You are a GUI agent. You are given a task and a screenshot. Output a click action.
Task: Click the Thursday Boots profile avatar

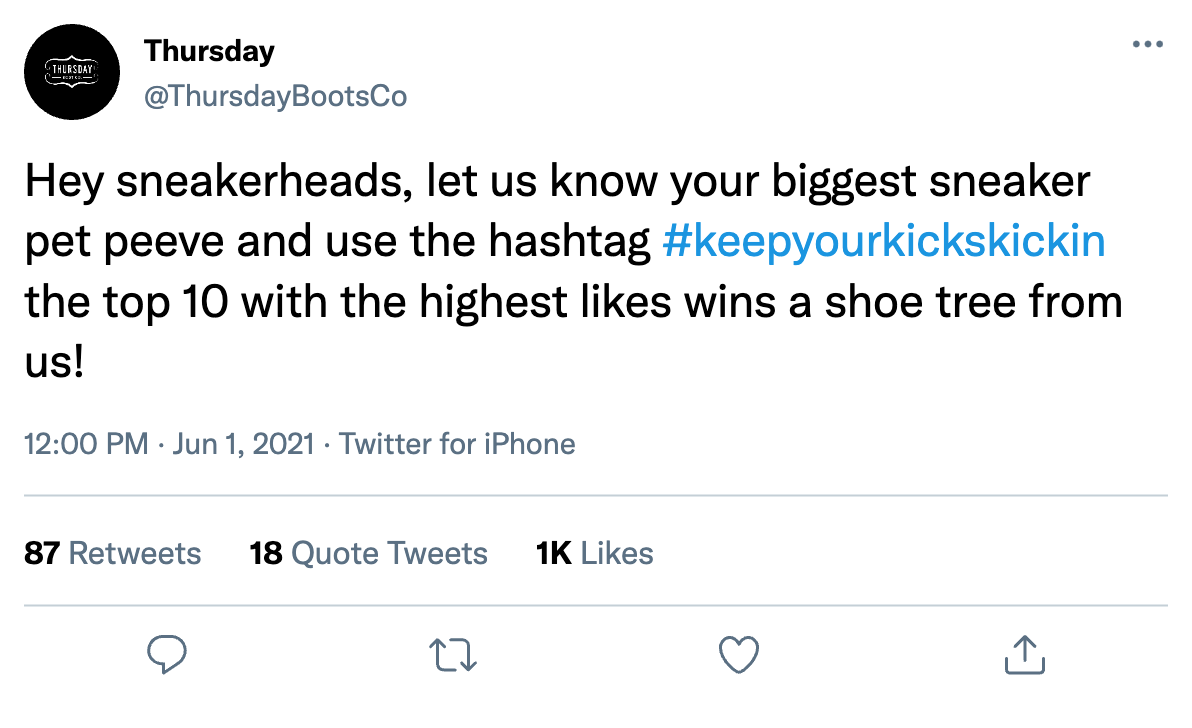72,72
